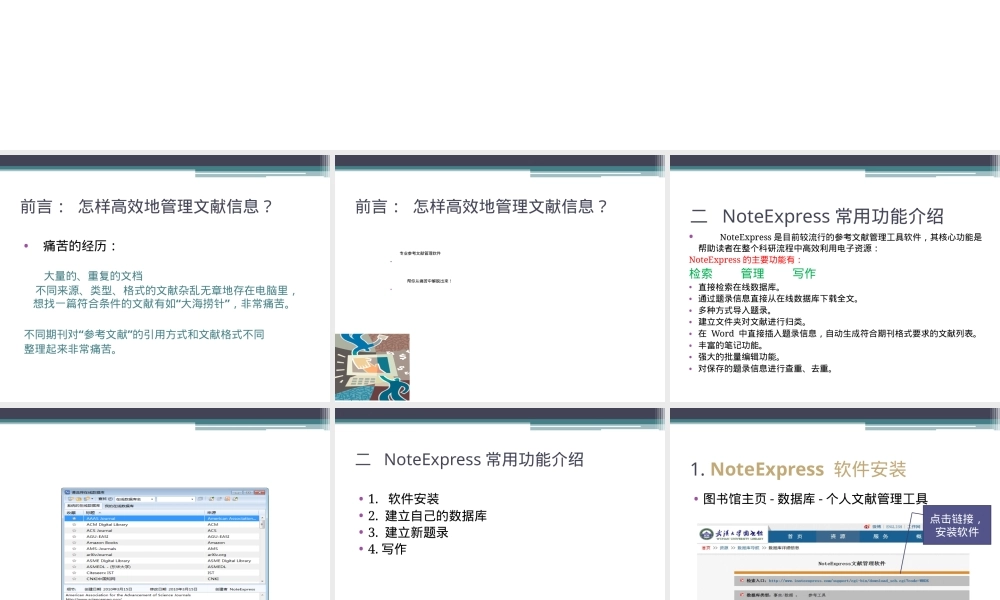Click the green word 管理

(752, 274)
